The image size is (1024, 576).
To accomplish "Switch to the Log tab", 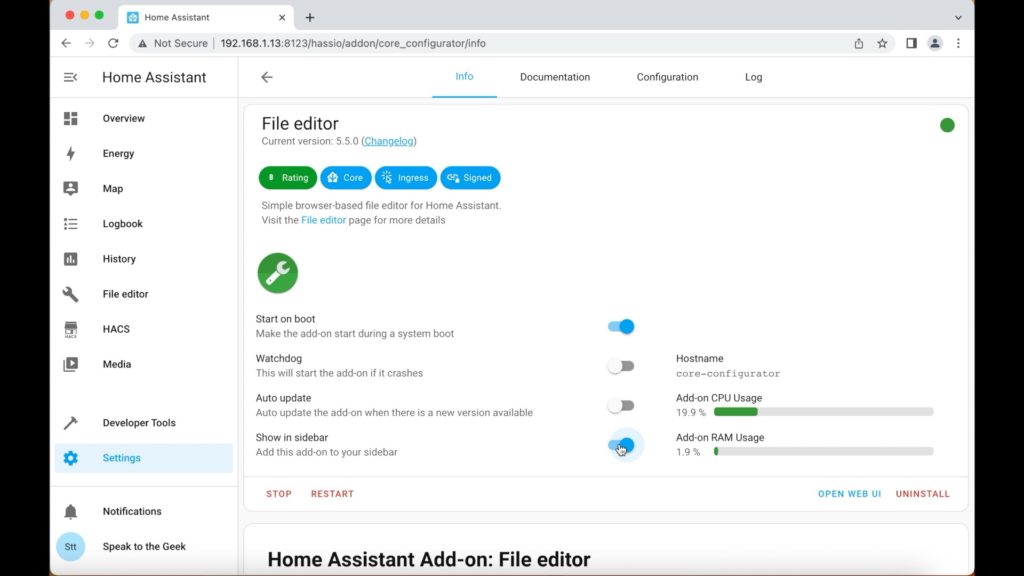I will (x=753, y=77).
